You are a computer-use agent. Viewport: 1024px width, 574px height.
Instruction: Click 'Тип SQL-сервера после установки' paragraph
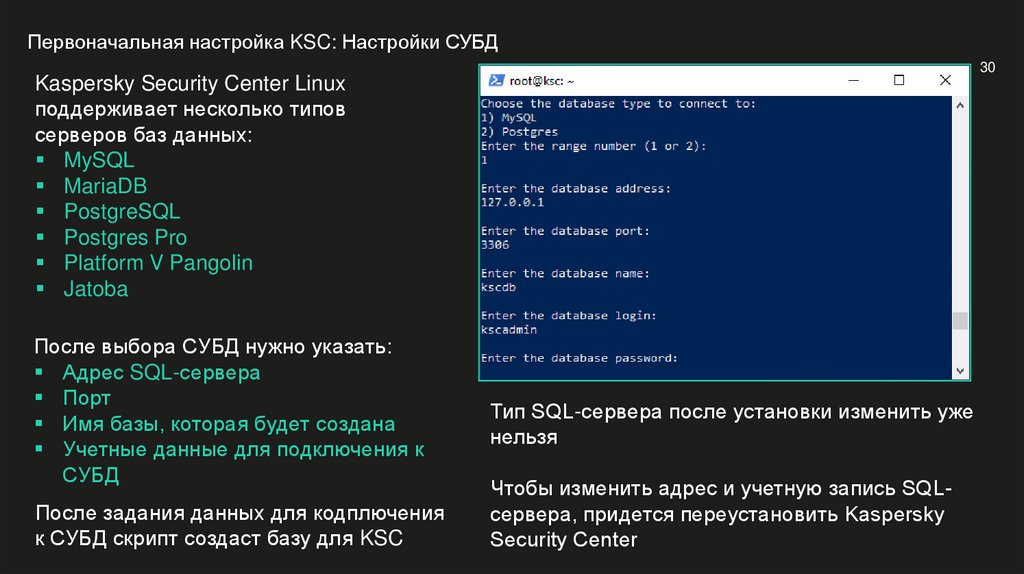[x=731, y=424]
